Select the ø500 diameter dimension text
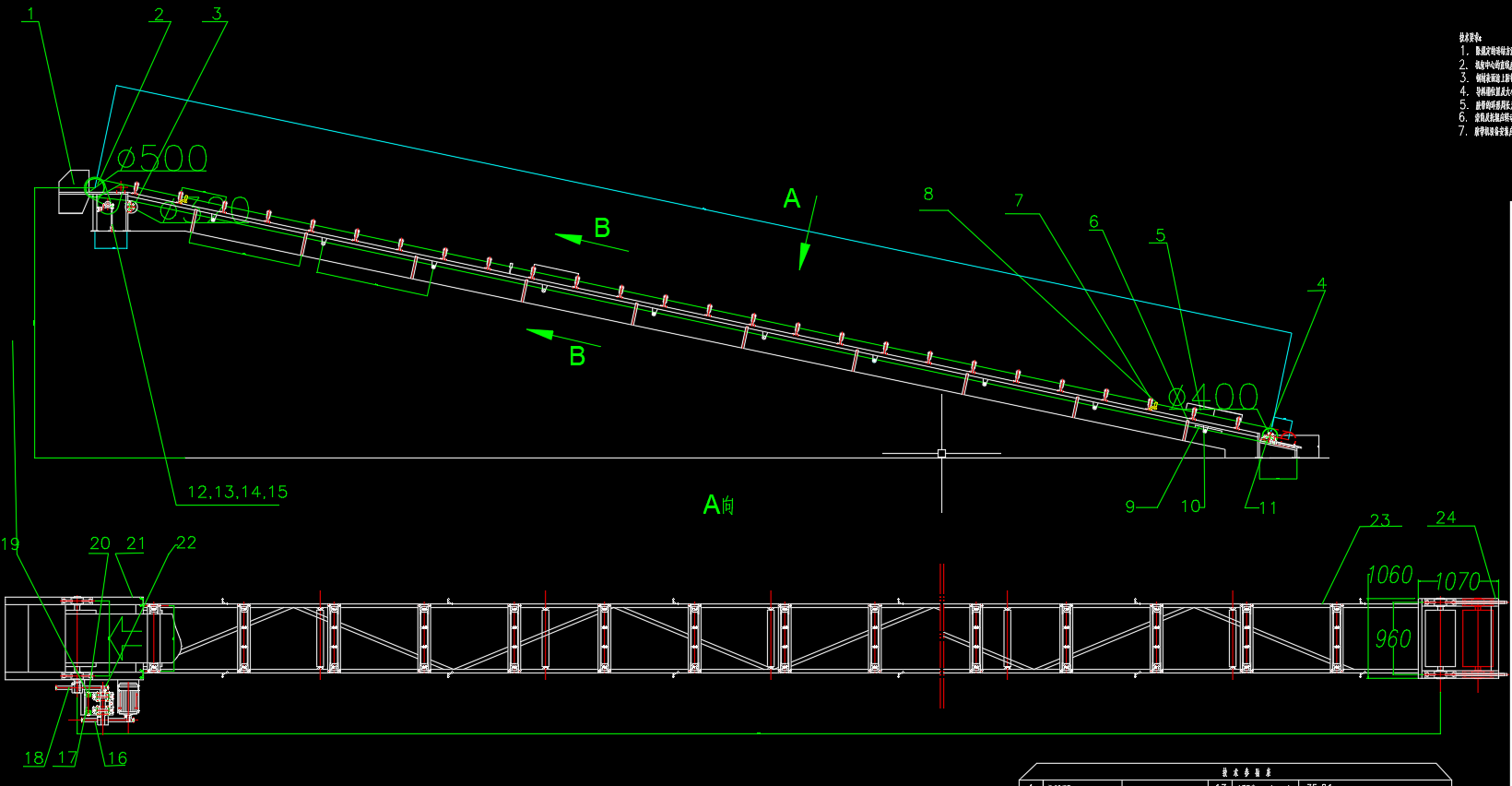Viewport: 1512px width, 786px height. coord(162,158)
